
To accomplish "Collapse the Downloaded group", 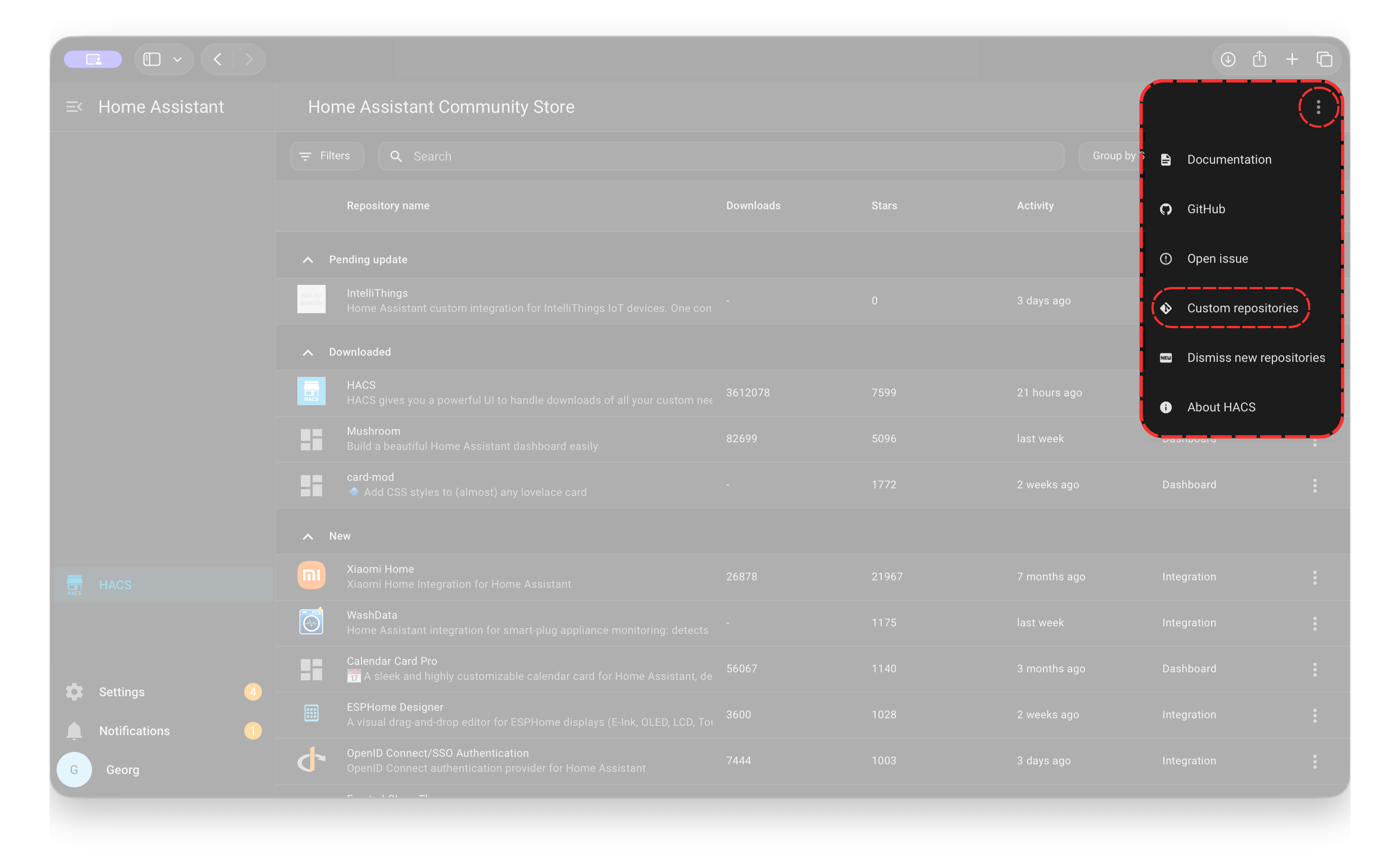I will pos(308,352).
